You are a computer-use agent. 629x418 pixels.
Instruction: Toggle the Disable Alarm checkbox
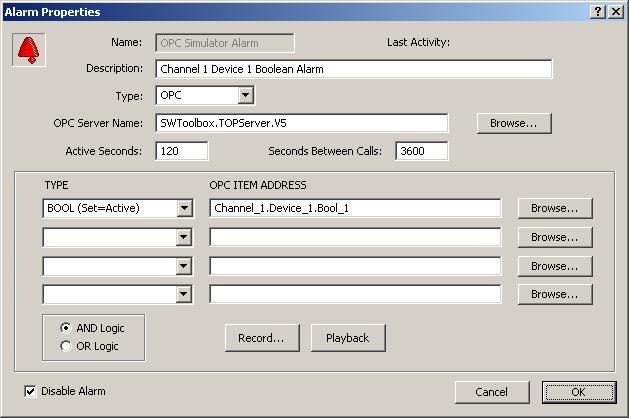click(x=30, y=391)
